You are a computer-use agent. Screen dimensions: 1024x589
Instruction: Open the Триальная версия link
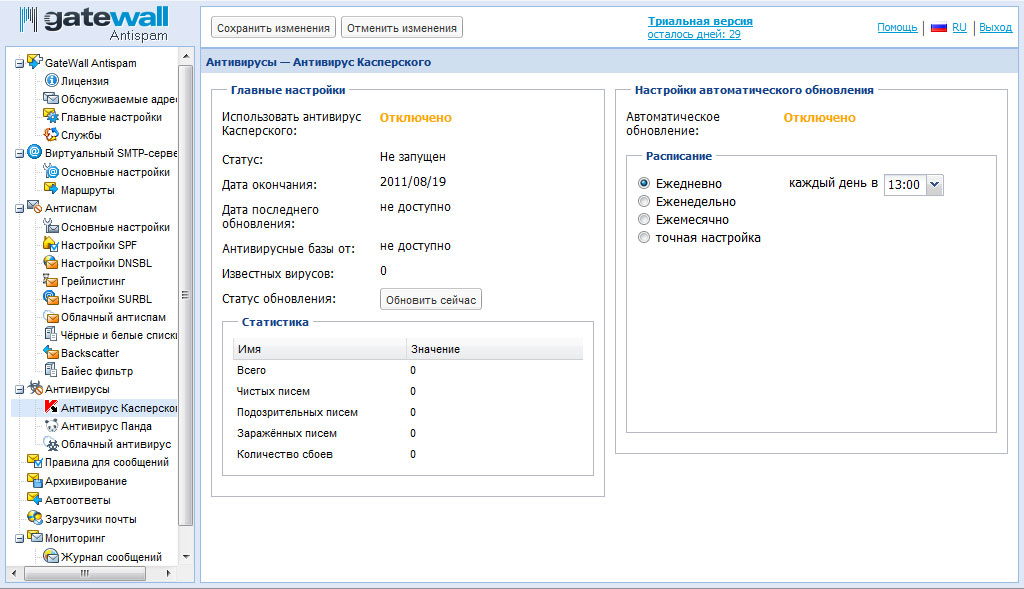pos(699,21)
